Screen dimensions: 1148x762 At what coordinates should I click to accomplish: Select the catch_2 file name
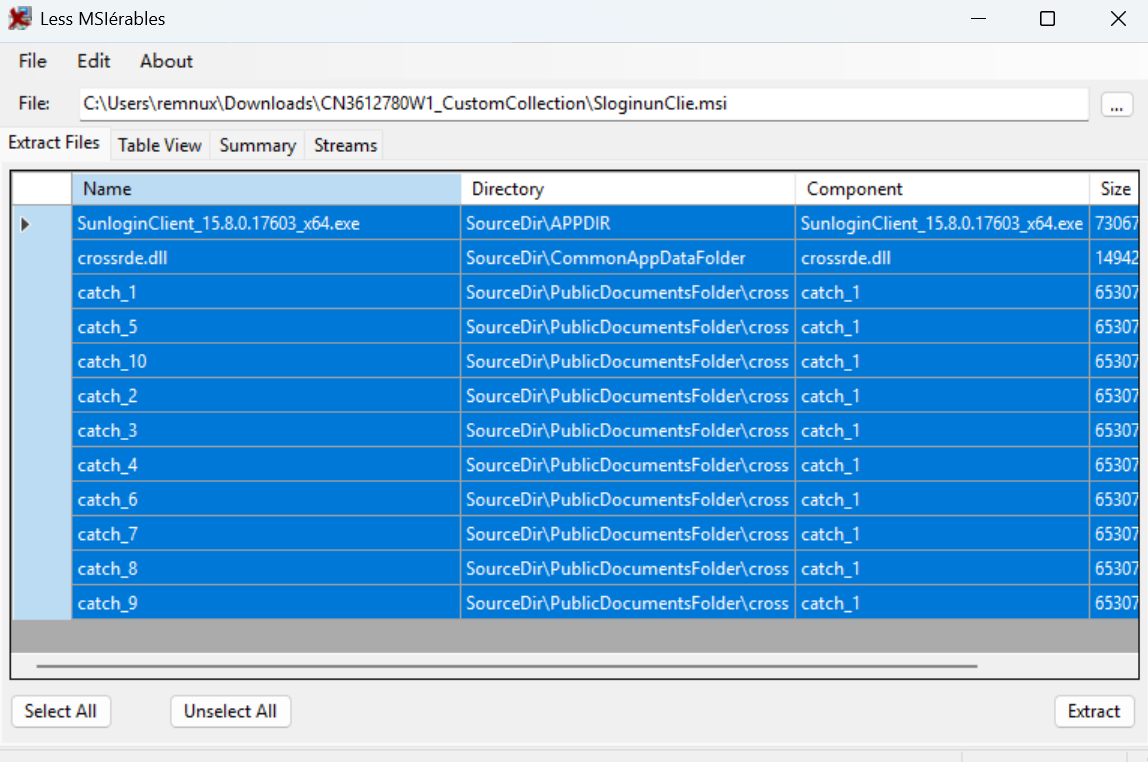(266, 395)
